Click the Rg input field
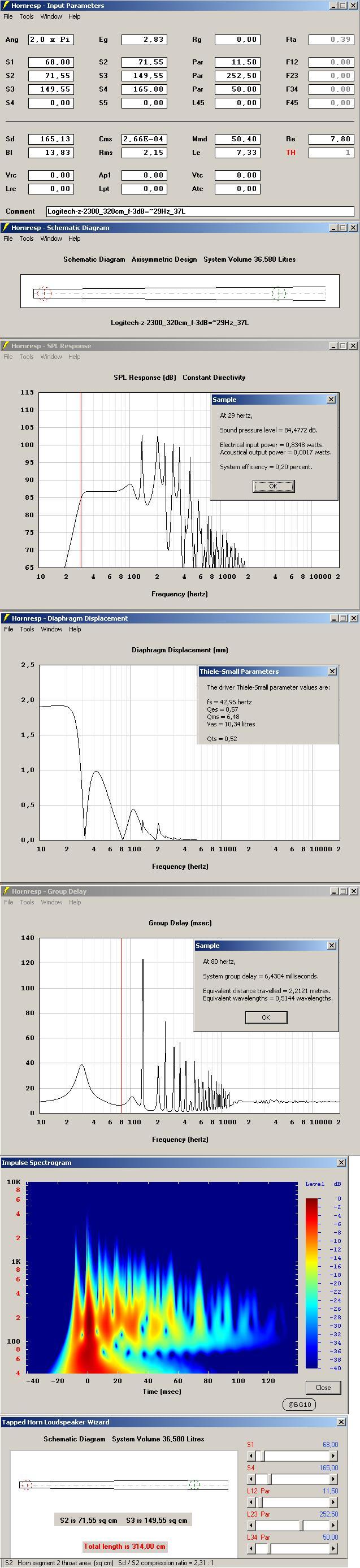This screenshot has width=360, height=1568. pos(238,40)
